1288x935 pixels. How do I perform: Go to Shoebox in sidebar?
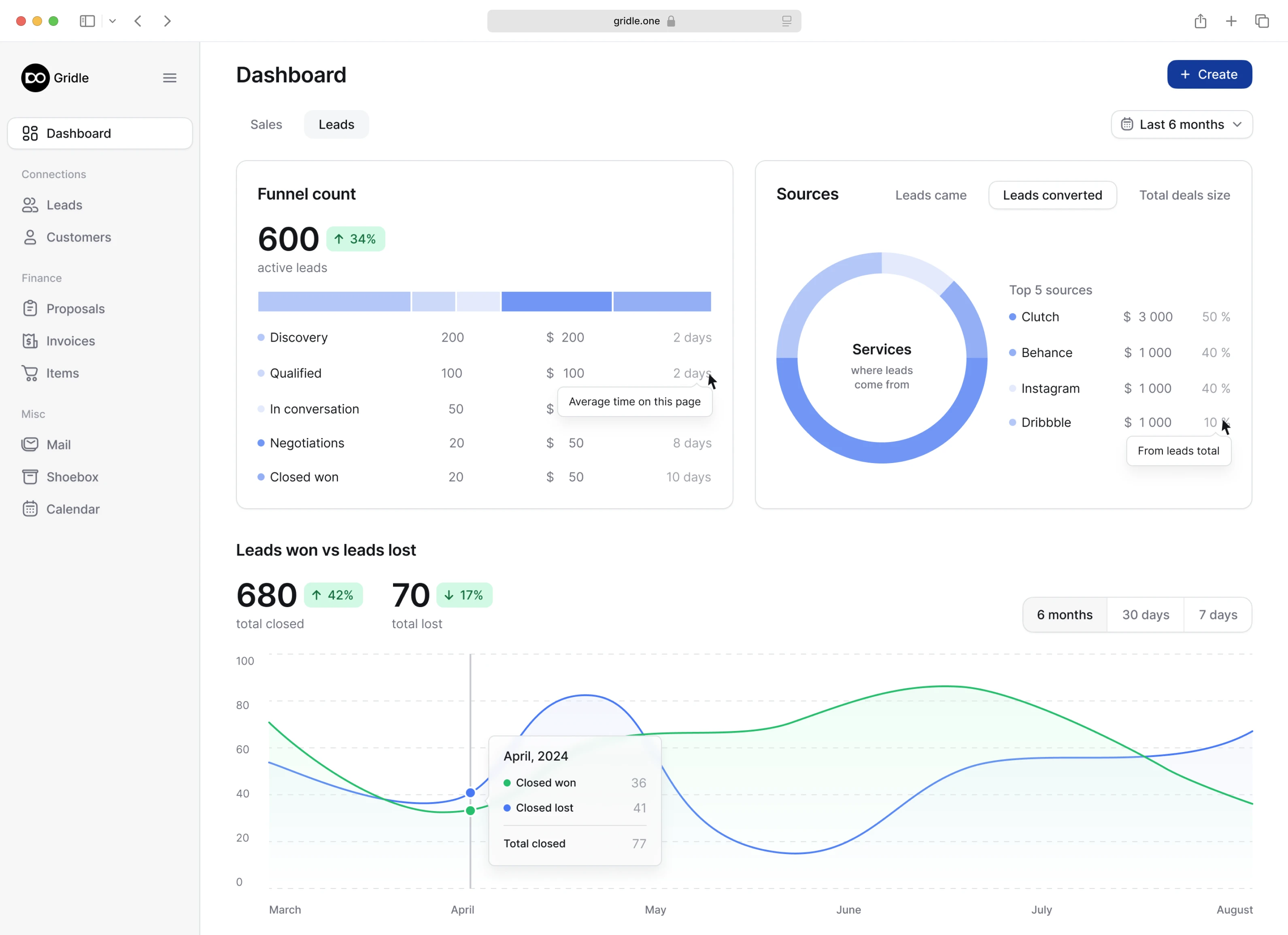(72, 476)
